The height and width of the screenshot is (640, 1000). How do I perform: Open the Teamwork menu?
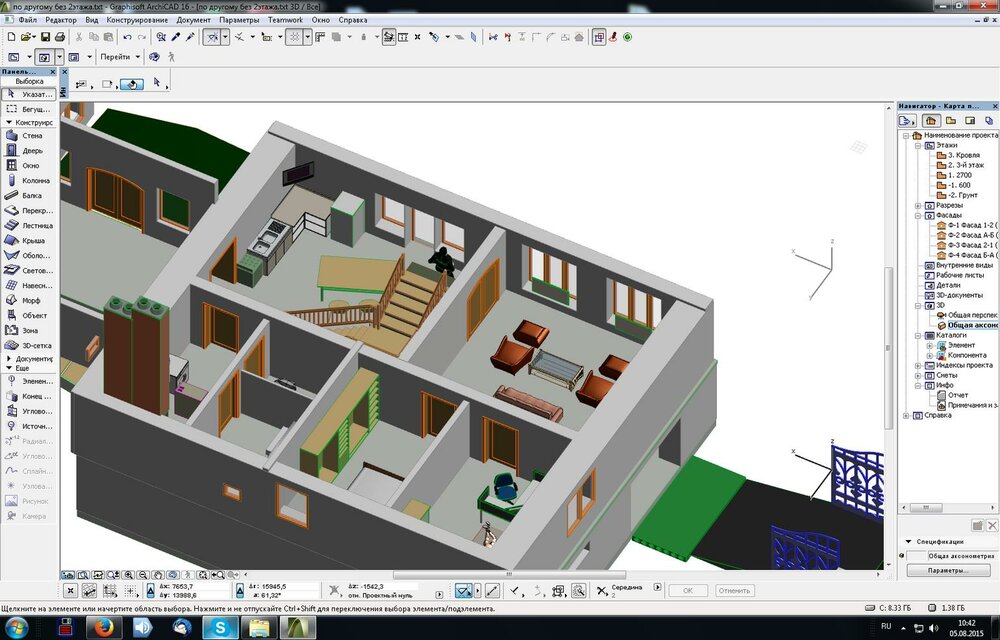click(x=285, y=20)
